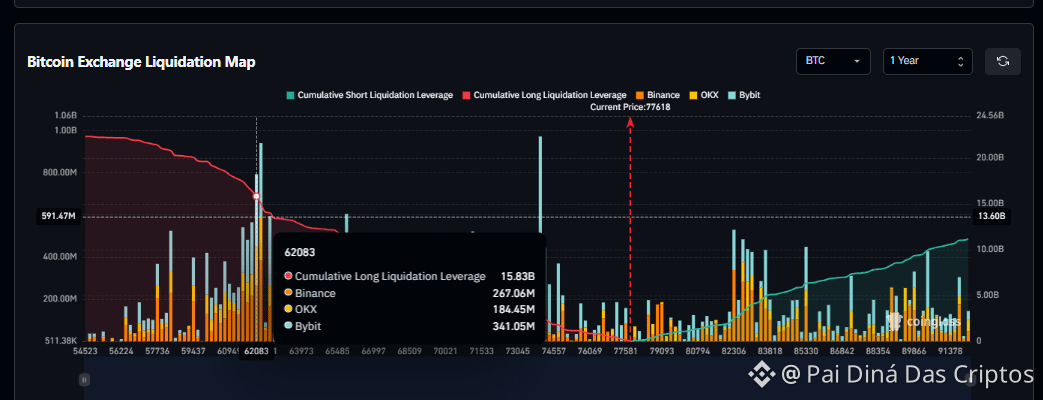Viewport: 1043px width, 400px height.
Task: Click the 91378 x-axis label
Action: [x=949, y=351]
